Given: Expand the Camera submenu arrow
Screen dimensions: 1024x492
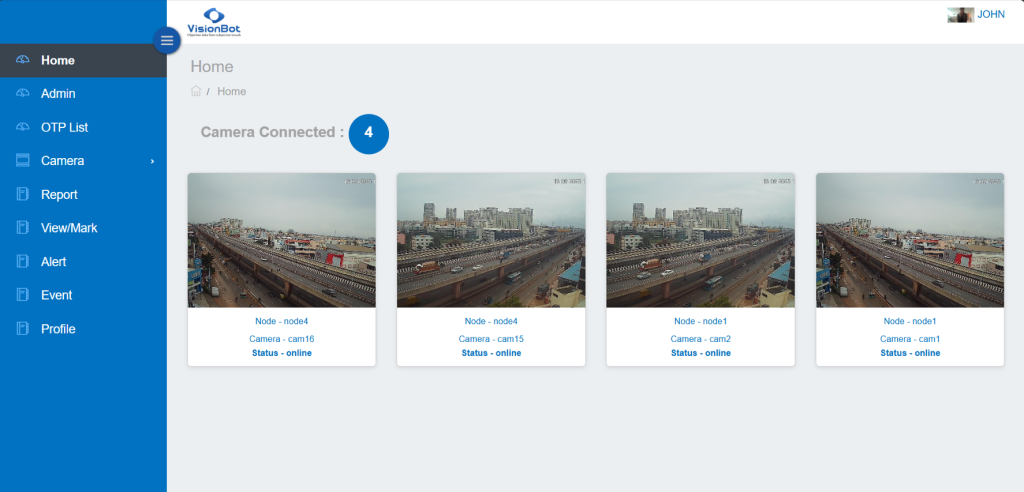Looking at the screenshot, I should (152, 161).
